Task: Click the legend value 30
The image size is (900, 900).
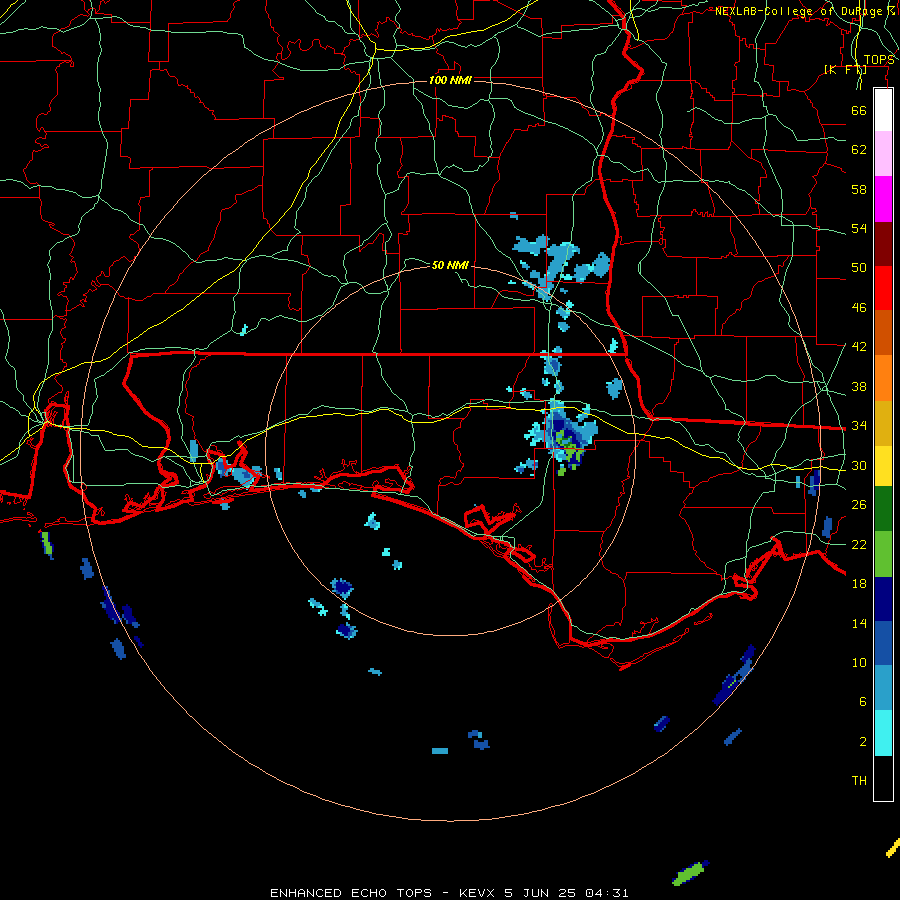Action: pos(859,465)
